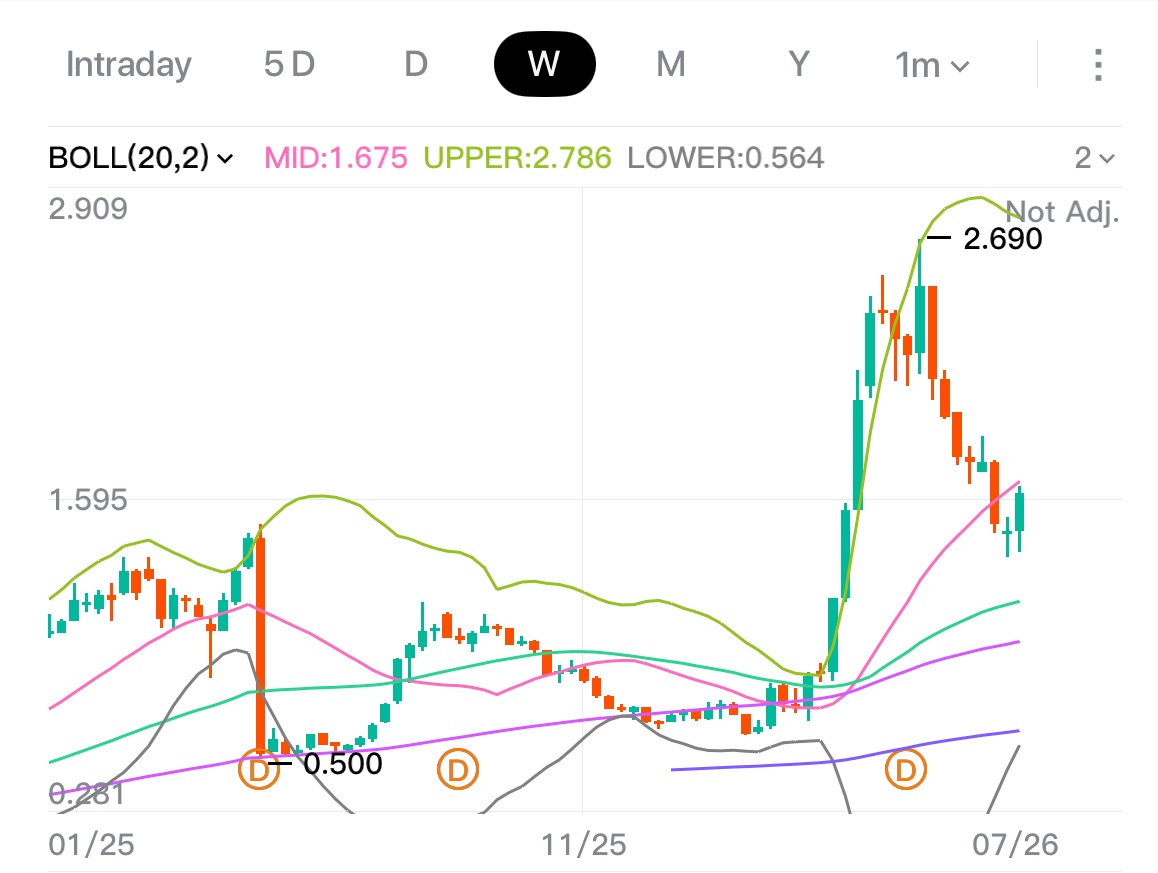Viewport: 1158px width, 873px height.
Task: Click the Not Adj. price adjustment label
Action: click(x=1062, y=212)
